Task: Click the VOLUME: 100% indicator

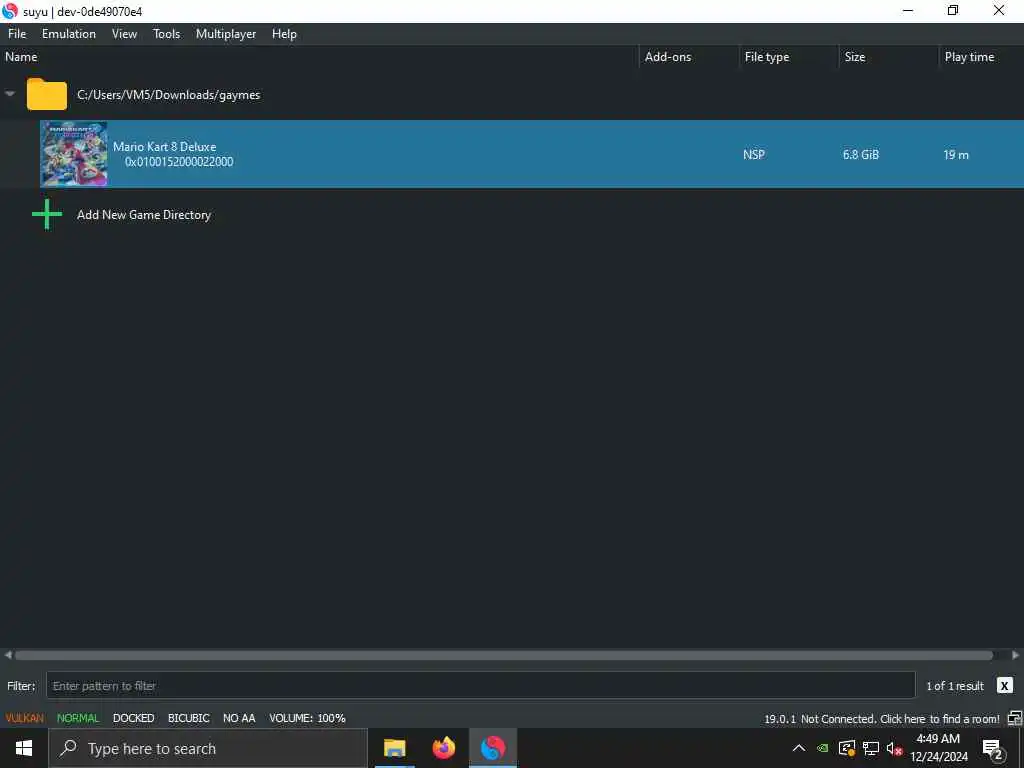Action: pyautogui.click(x=307, y=718)
